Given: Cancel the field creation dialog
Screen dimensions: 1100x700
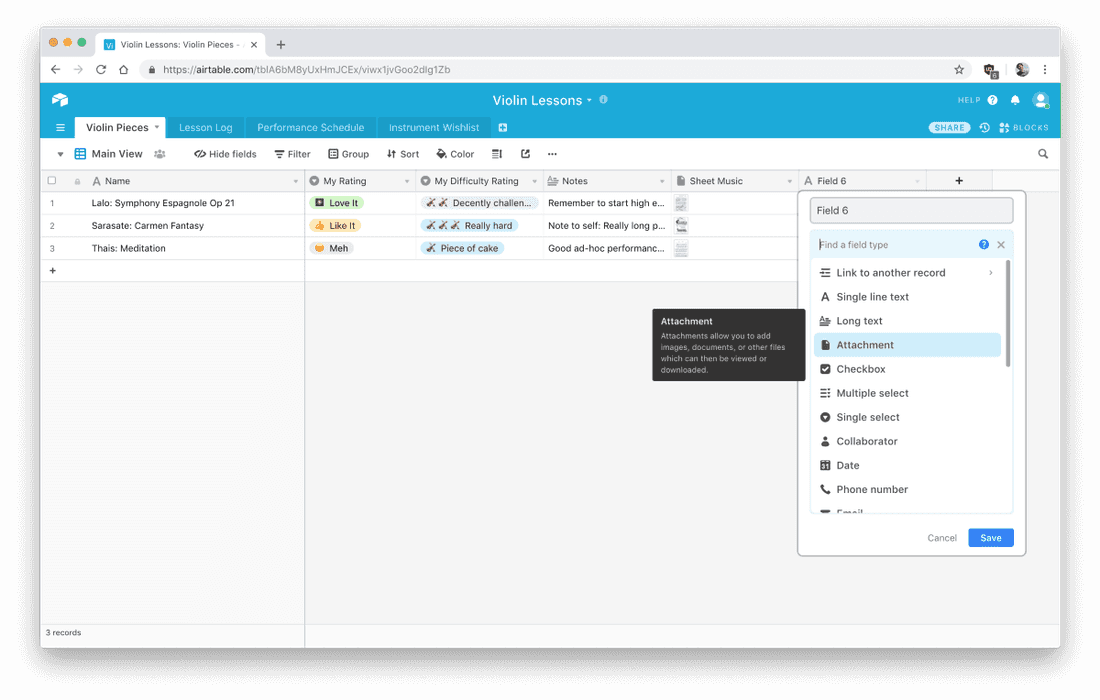Looking at the screenshot, I should 941,537.
